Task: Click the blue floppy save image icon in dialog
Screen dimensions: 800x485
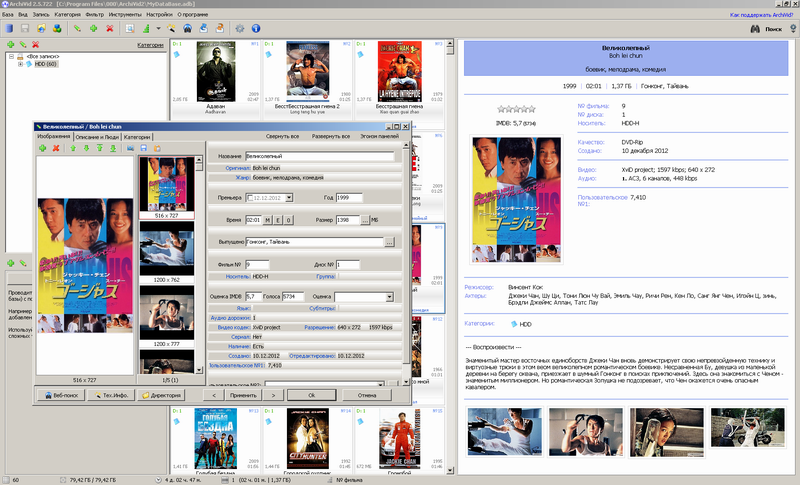Action: (143, 148)
